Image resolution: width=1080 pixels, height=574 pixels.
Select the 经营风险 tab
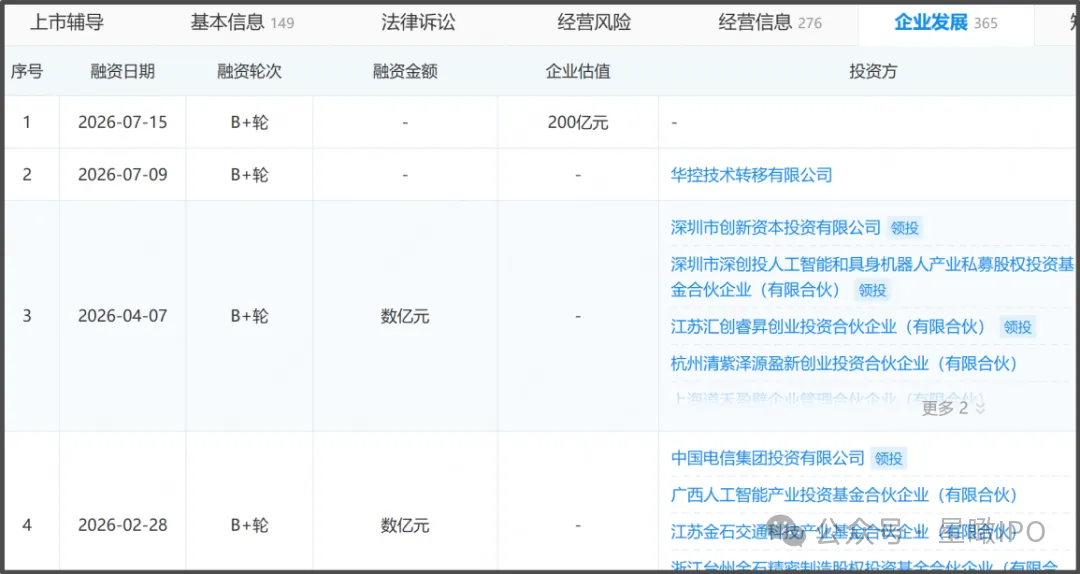point(594,23)
